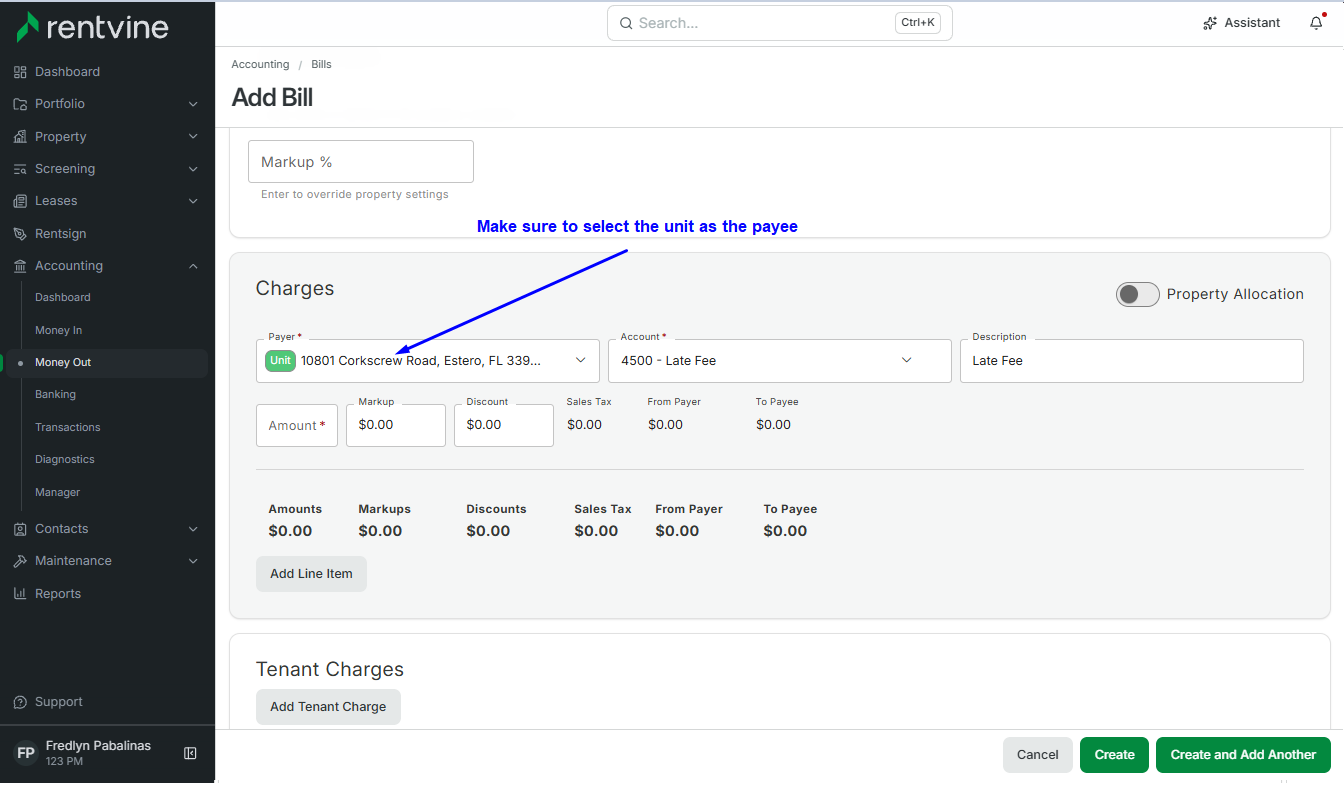The height and width of the screenshot is (786, 1344).
Task: Click the green Unit badge in Payer
Action: (280, 361)
